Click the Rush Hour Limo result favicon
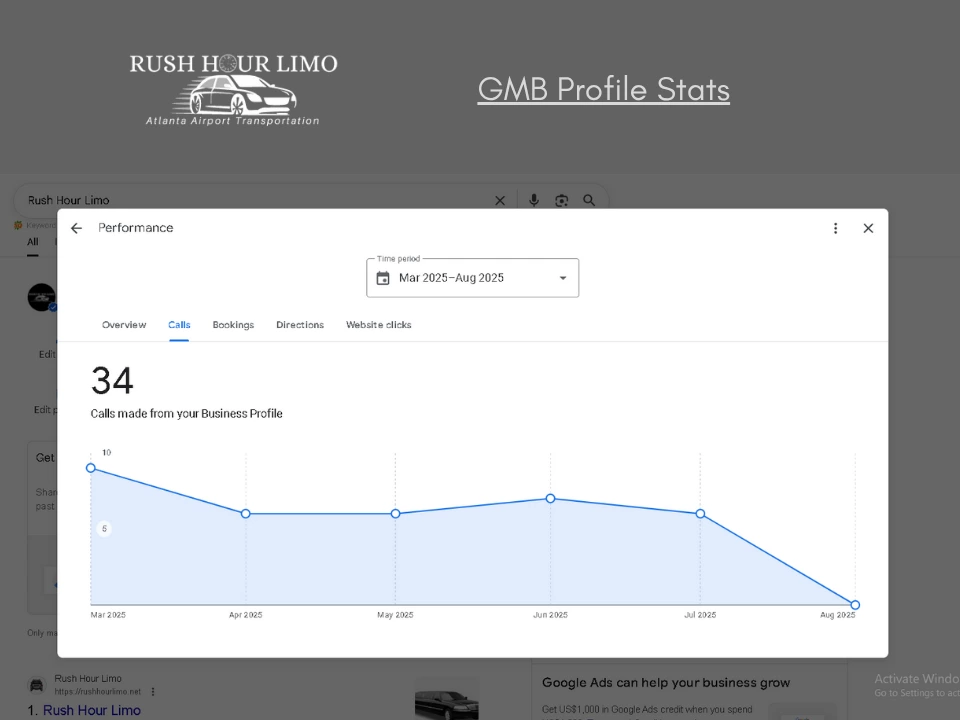The width and height of the screenshot is (960, 720). pyautogui.click(x=37, y=685)
